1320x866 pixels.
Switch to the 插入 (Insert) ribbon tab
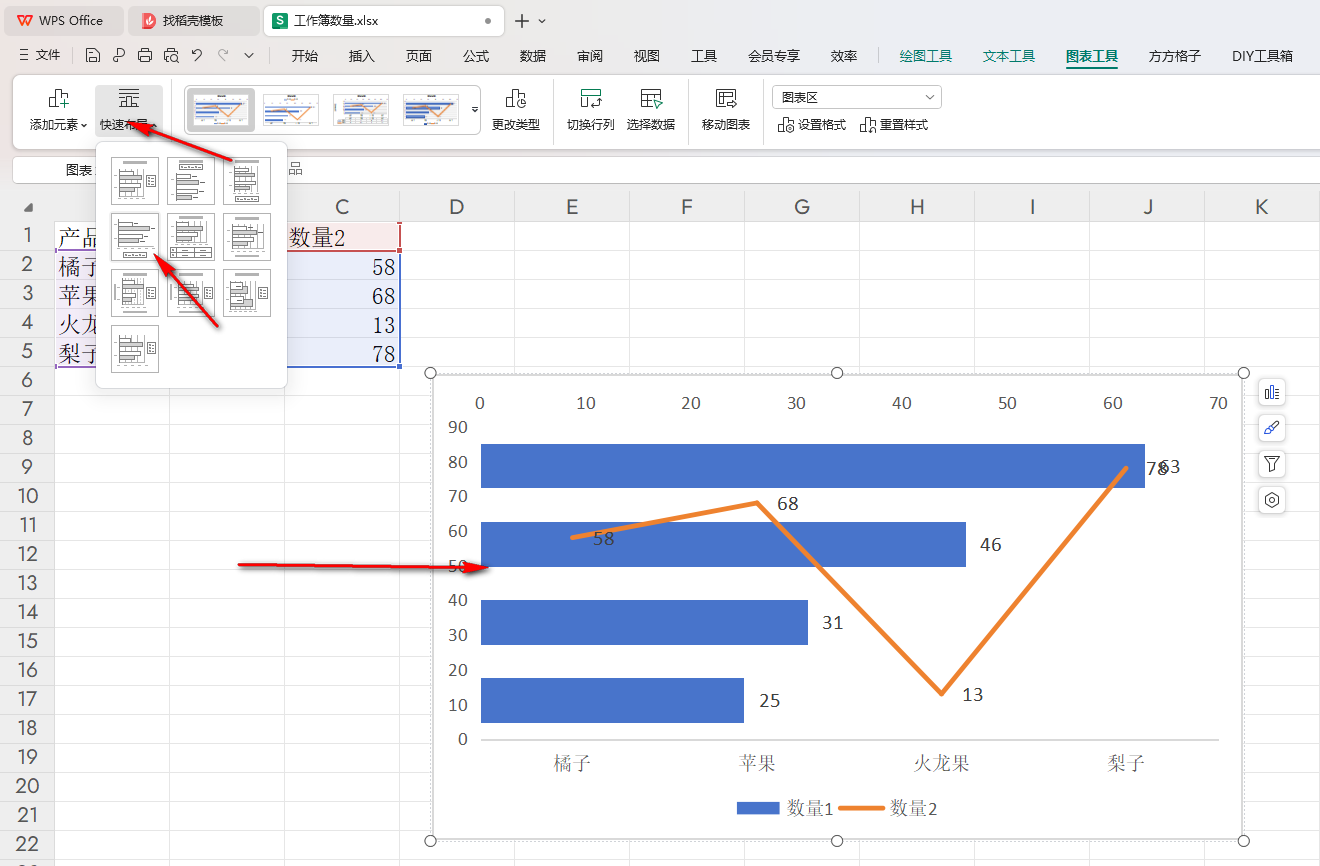pyautogui.click(x=361, y=56)
